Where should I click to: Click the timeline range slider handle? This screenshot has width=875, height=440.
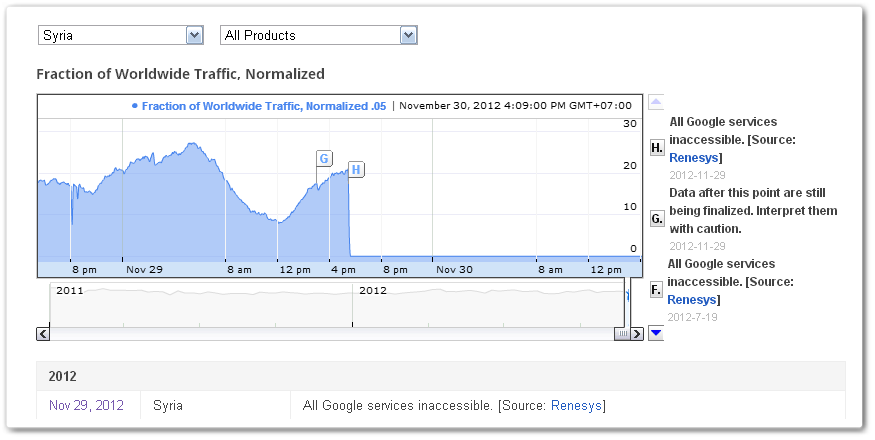click(622, 334)
